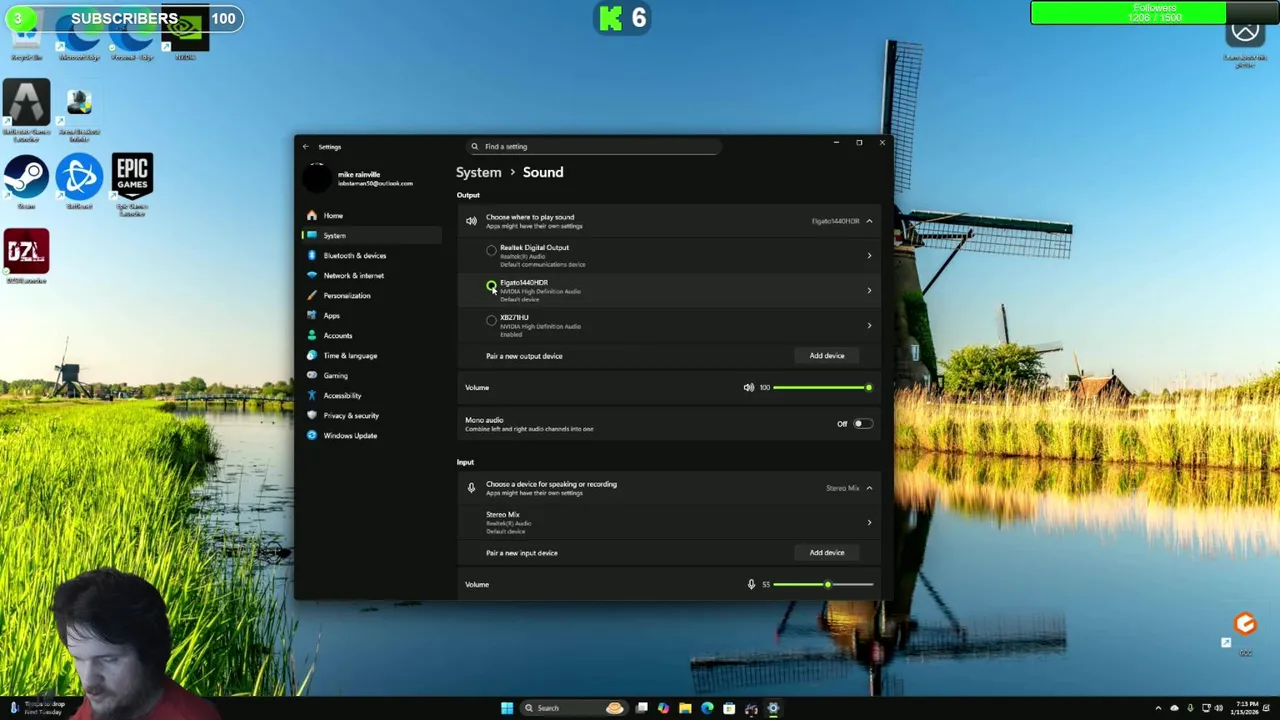Viewport: 1280px width, 720px height.
Task: Click the Stereo Mix input device row
Action: (x=670, y=523)
